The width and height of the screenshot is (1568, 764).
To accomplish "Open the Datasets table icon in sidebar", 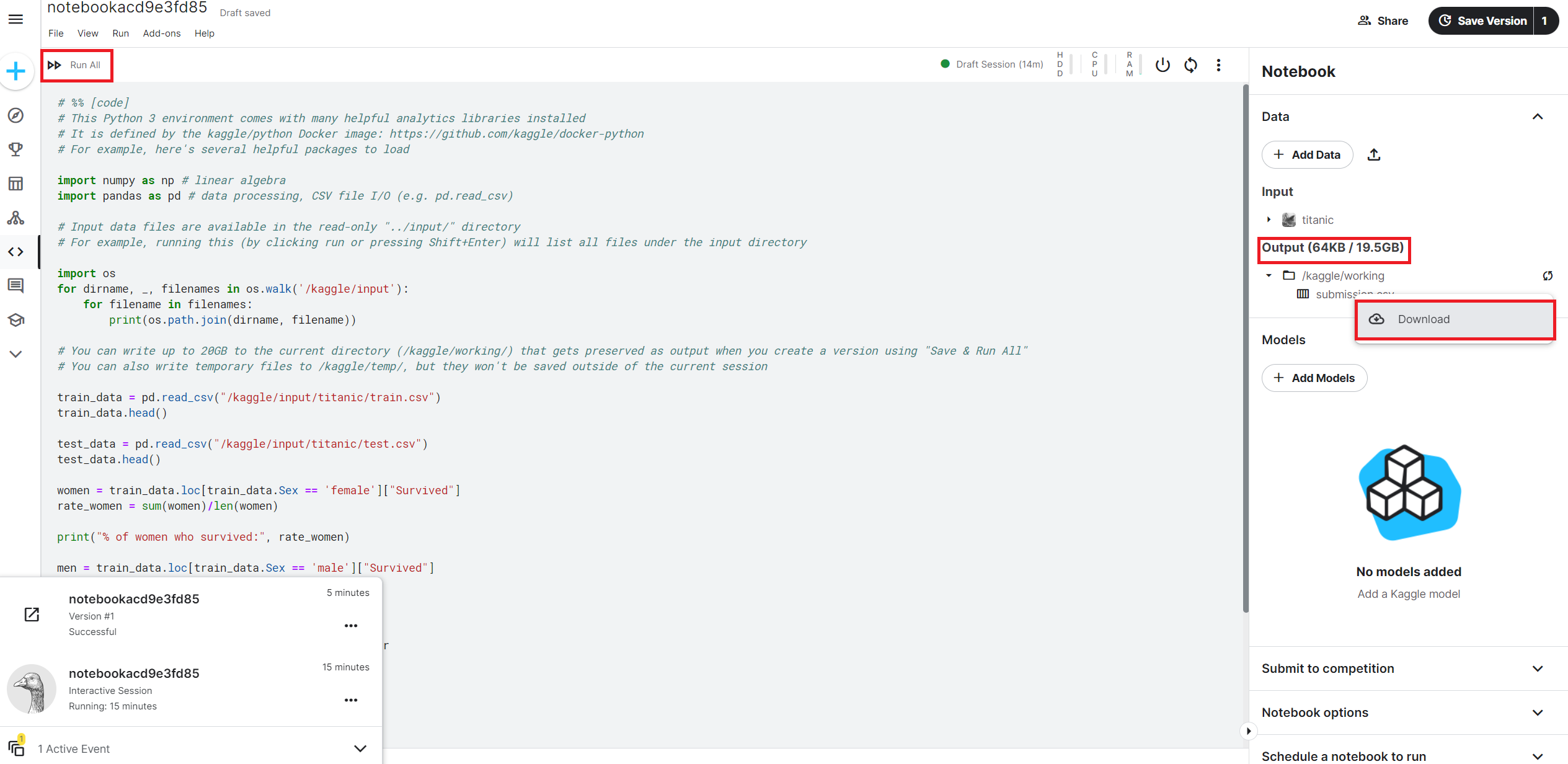I will click(x=16, y=184).
